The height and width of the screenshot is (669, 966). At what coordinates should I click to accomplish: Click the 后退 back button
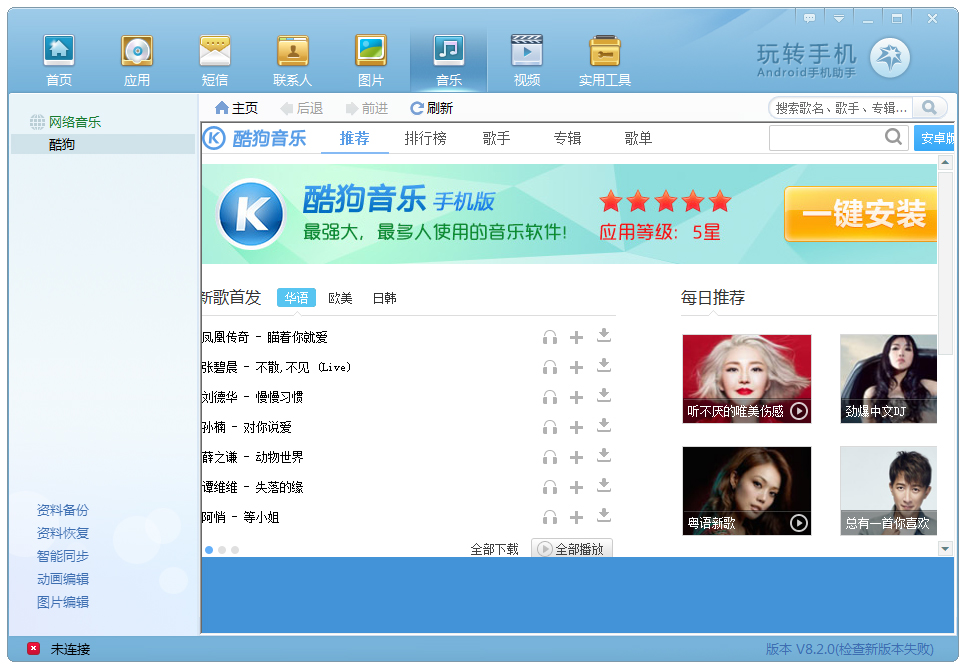(x=301, y=108)
